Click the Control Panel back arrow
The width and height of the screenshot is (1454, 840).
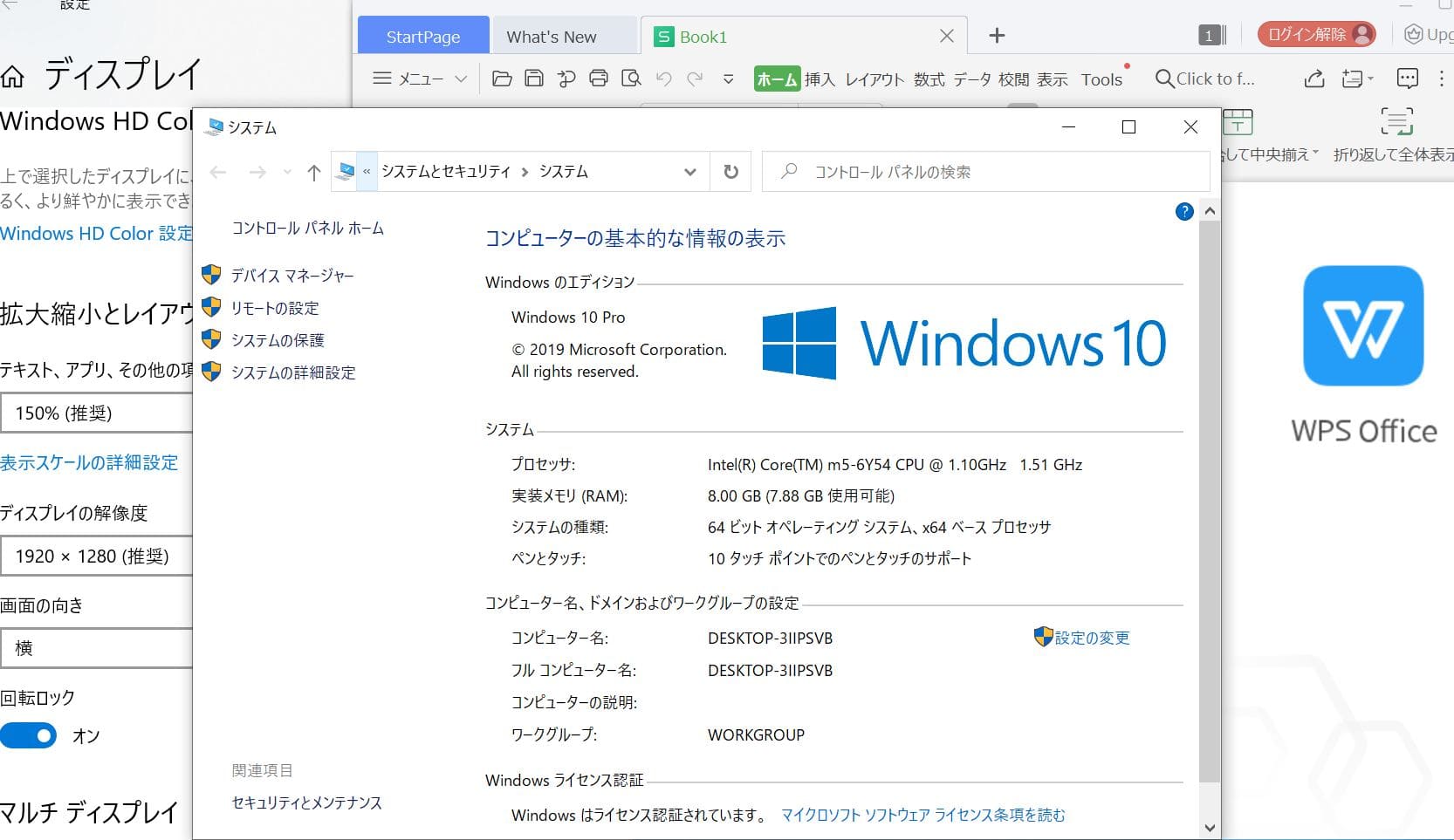point(218,173)
